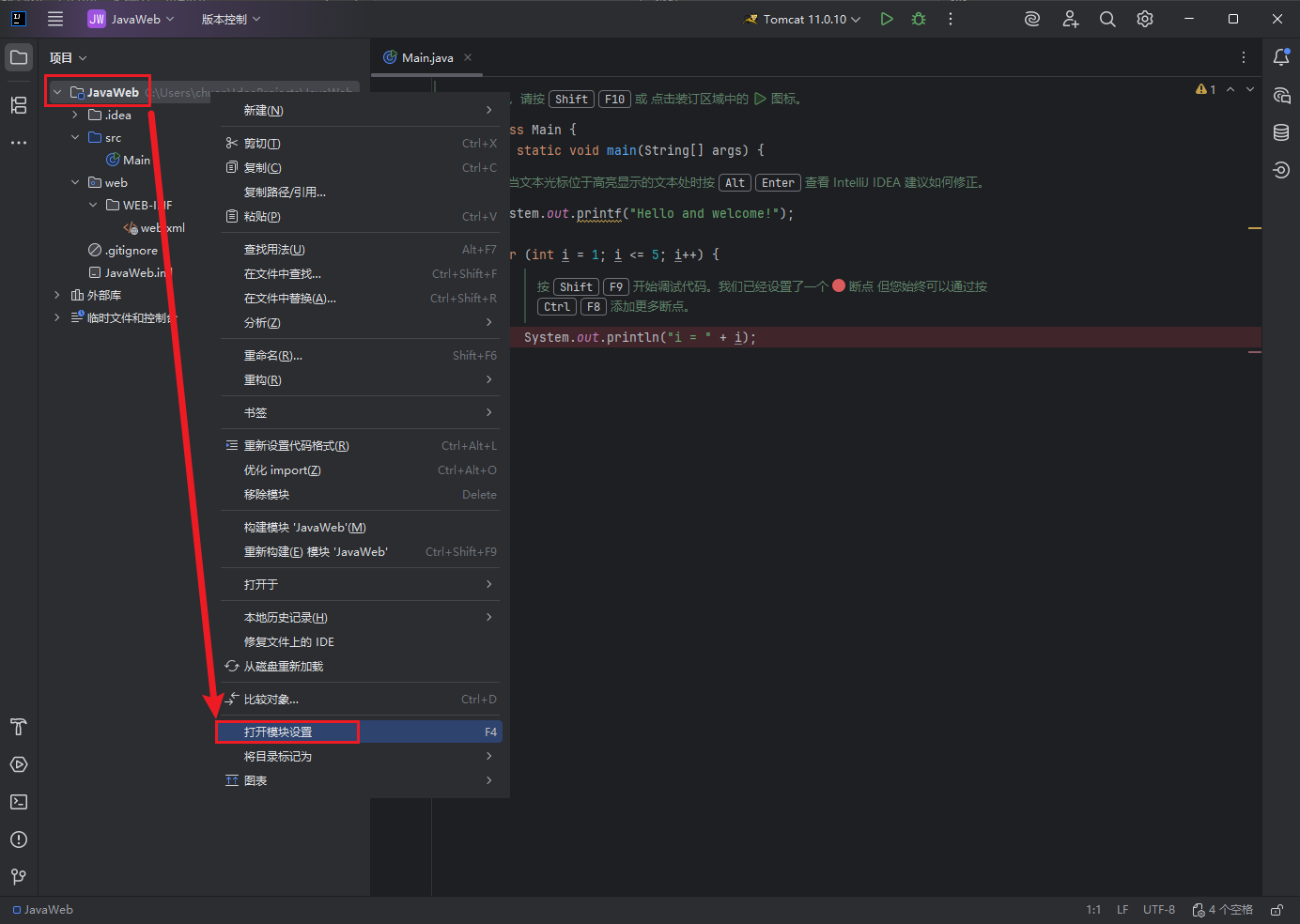The width and height of the screenshot is (1300, 924).
Task: Open the 分析(Z) submenu
Action: click(362, 322)
